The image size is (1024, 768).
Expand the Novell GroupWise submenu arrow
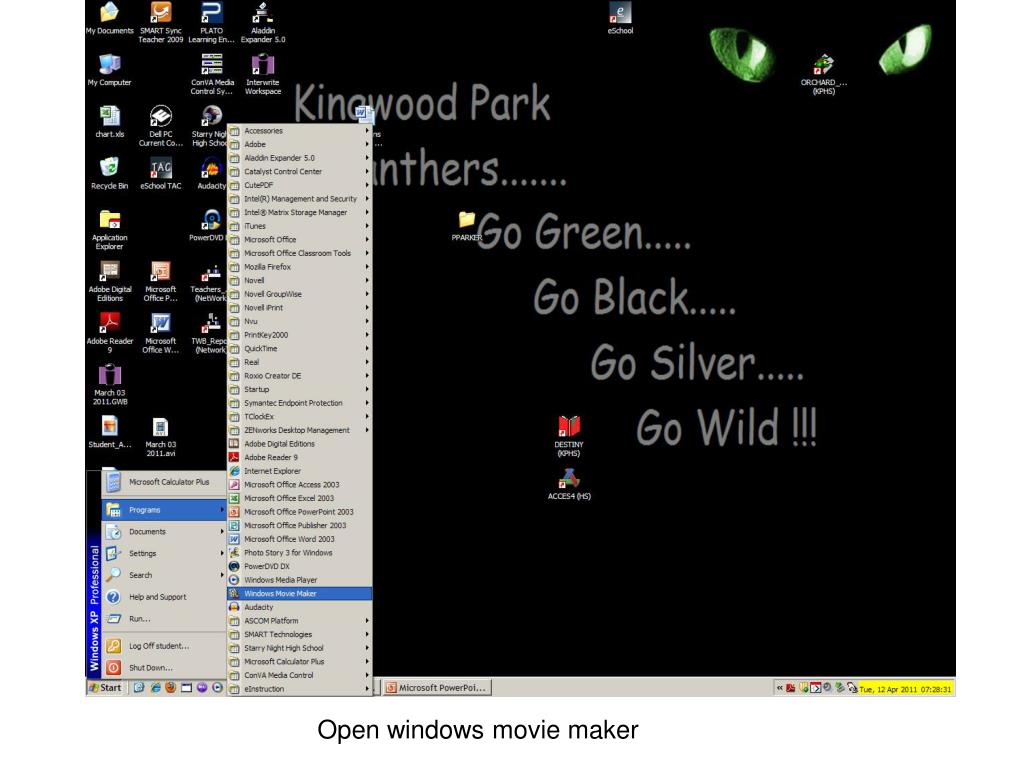tap(367, 294)
